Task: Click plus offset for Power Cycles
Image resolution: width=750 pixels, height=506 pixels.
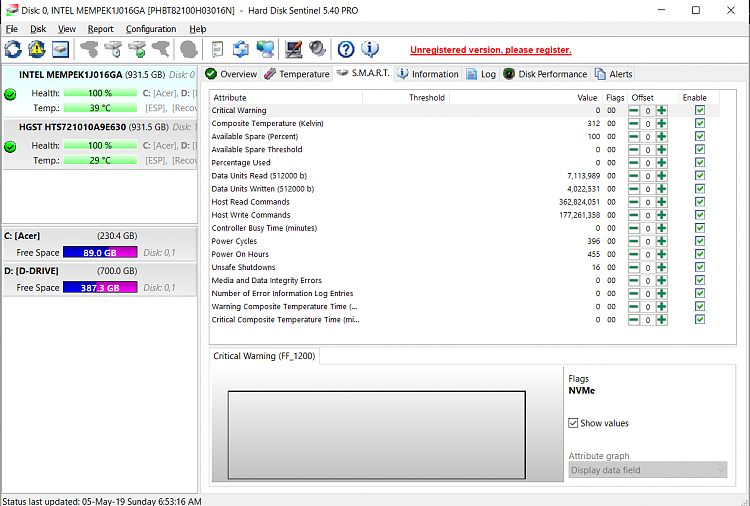Action: tap(662, 241)
